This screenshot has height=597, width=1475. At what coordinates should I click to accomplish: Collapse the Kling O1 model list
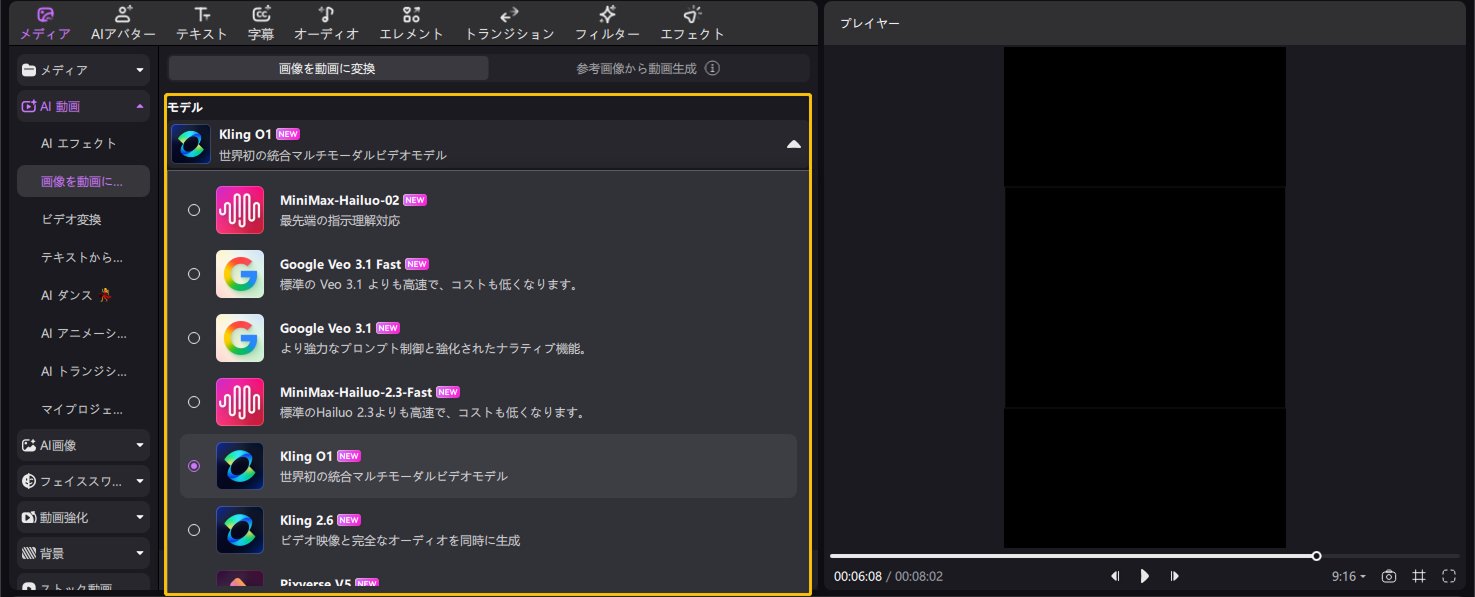click(x=793, y=144)
